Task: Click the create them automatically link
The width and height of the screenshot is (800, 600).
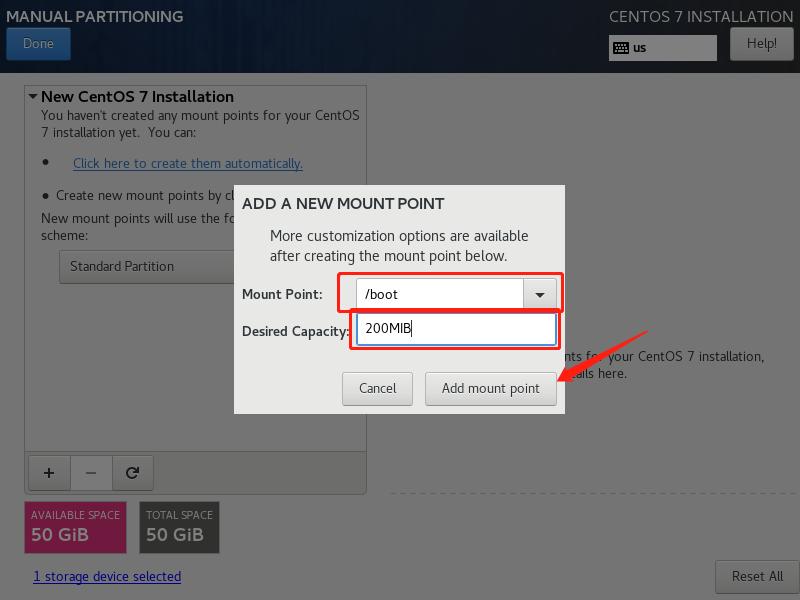Action: [188, 163]
